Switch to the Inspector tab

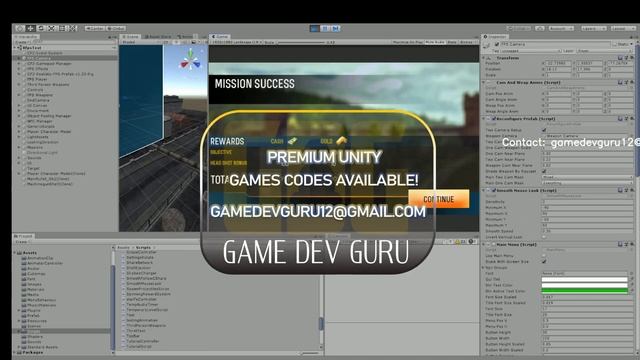496,37
